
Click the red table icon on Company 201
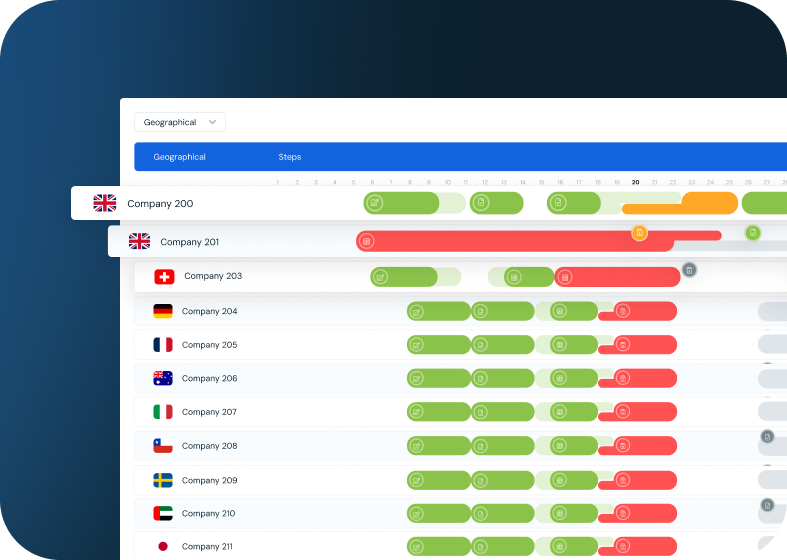pyautogui.click(x=366, y=241)
